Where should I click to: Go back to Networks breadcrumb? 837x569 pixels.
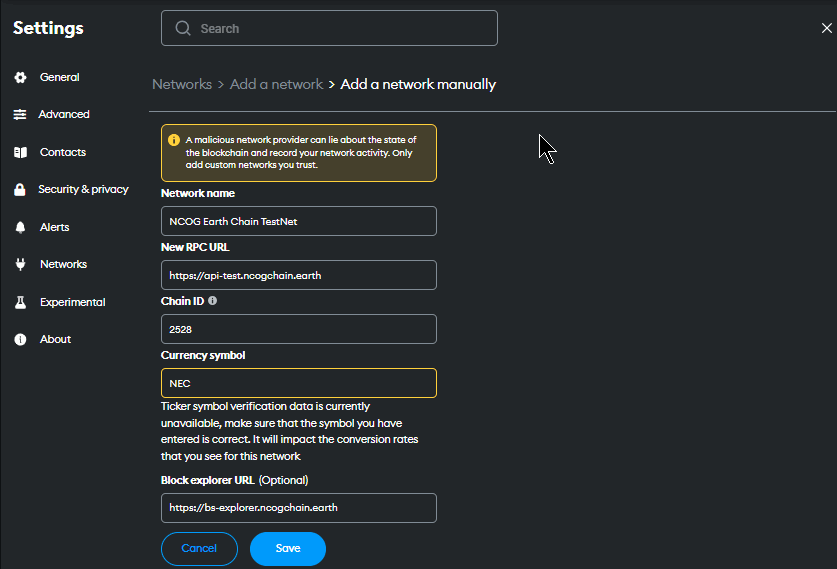coord(182,84)
